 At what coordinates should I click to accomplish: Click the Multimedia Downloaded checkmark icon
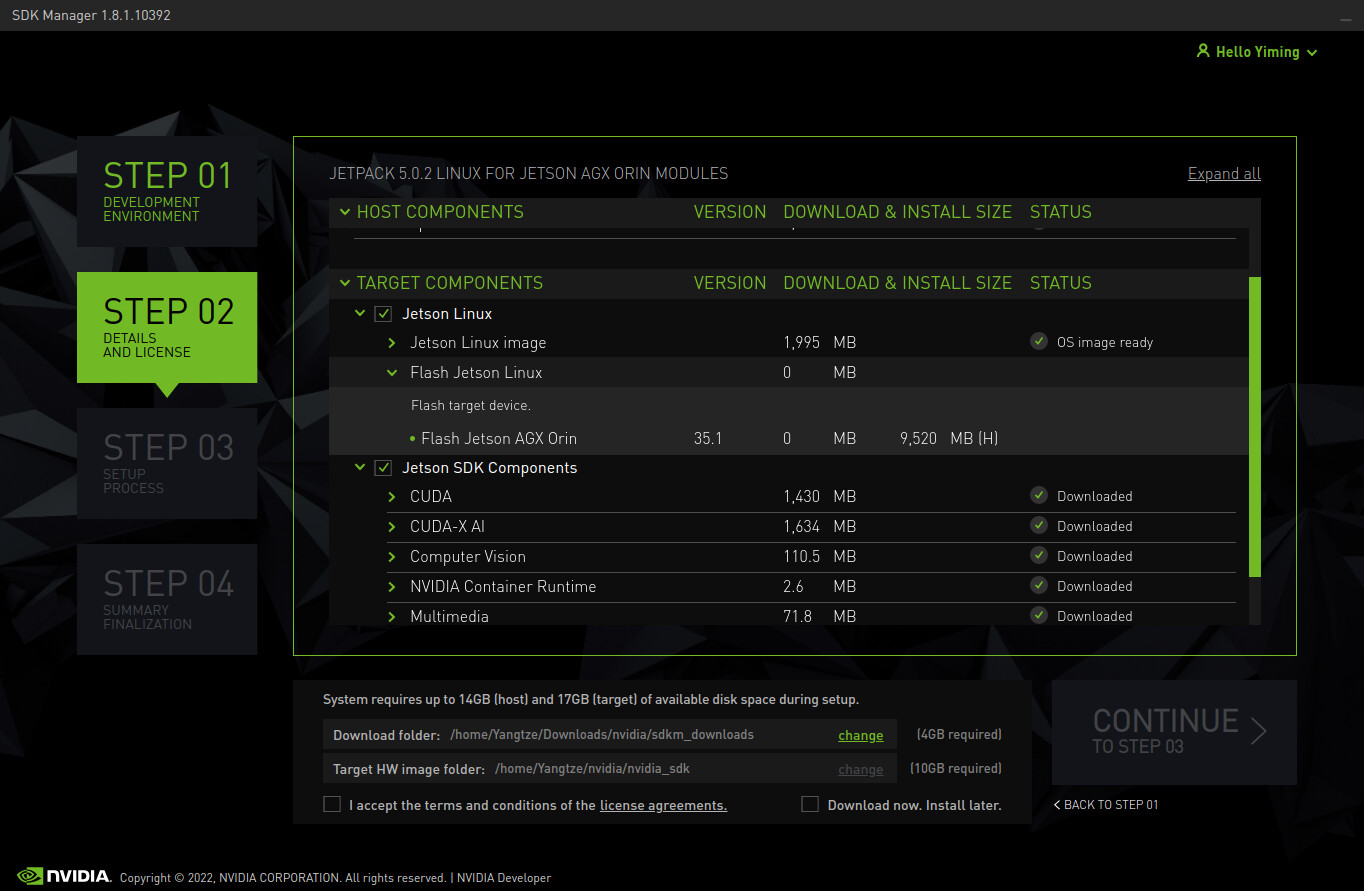tap(1039, 615)
